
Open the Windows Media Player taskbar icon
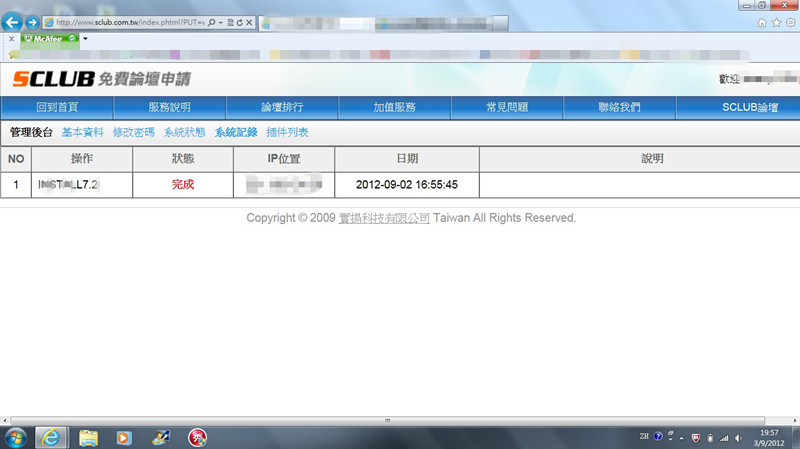pyautogui.click(x=124, y=438)
